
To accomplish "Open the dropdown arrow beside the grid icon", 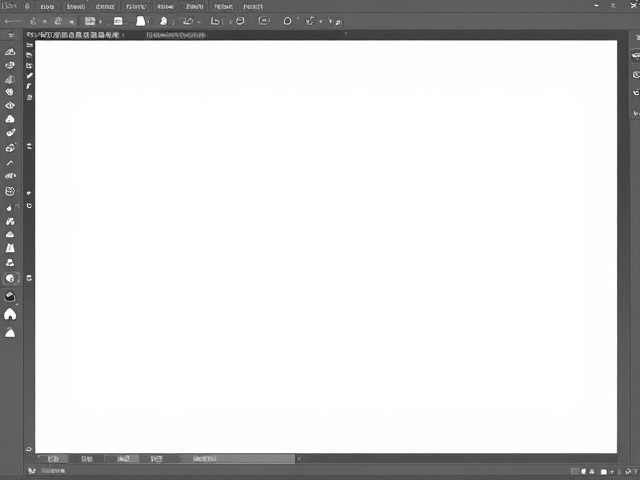I will (100, 22).
